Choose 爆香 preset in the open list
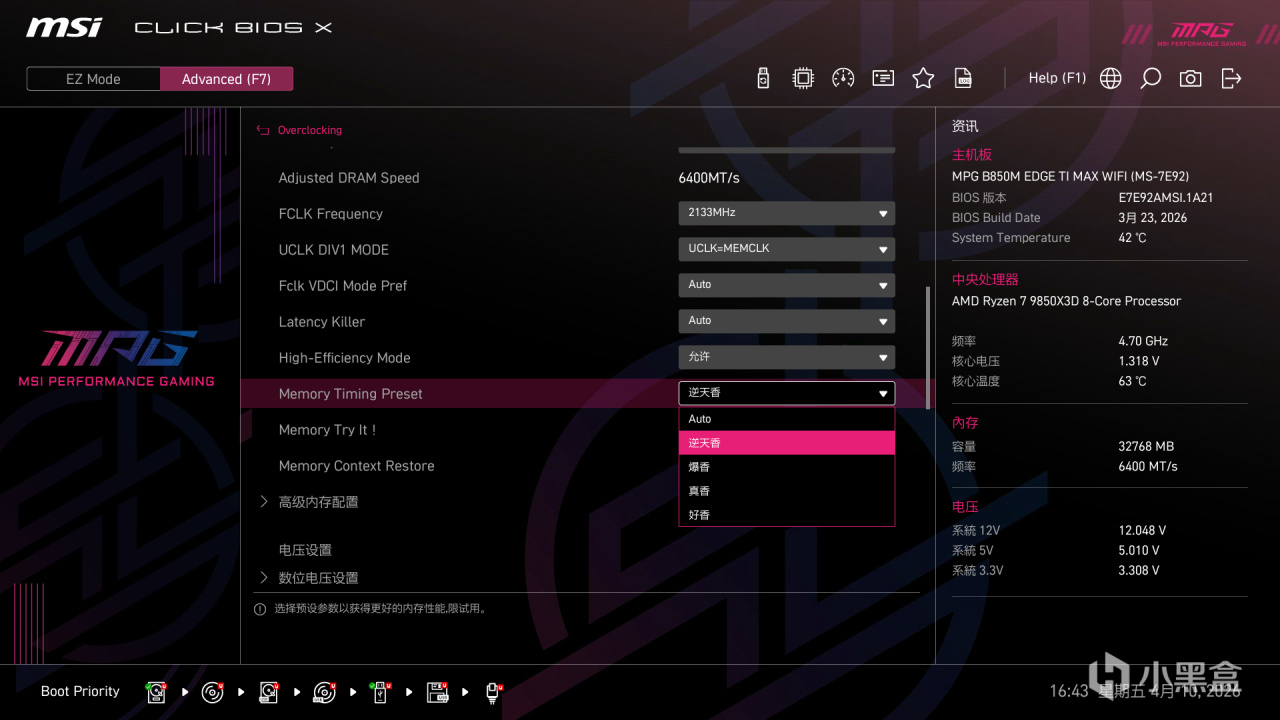This screenshot has width=1280, height=720. tap(786, 467)
